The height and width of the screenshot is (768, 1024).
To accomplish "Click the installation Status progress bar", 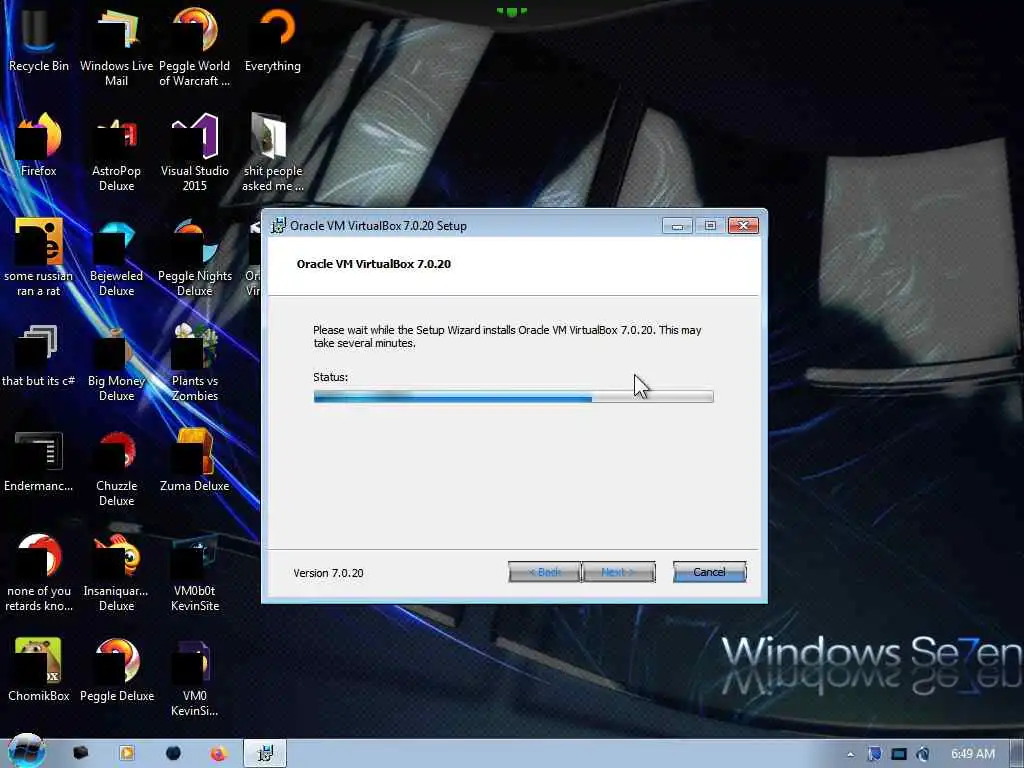I will click(x=513, y=396).
